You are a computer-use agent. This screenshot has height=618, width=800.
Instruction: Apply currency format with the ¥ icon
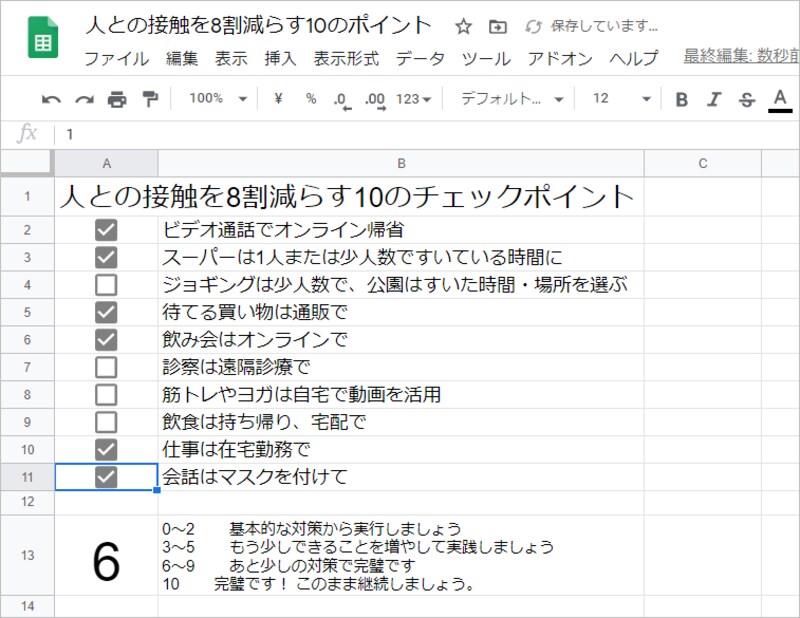277,100
